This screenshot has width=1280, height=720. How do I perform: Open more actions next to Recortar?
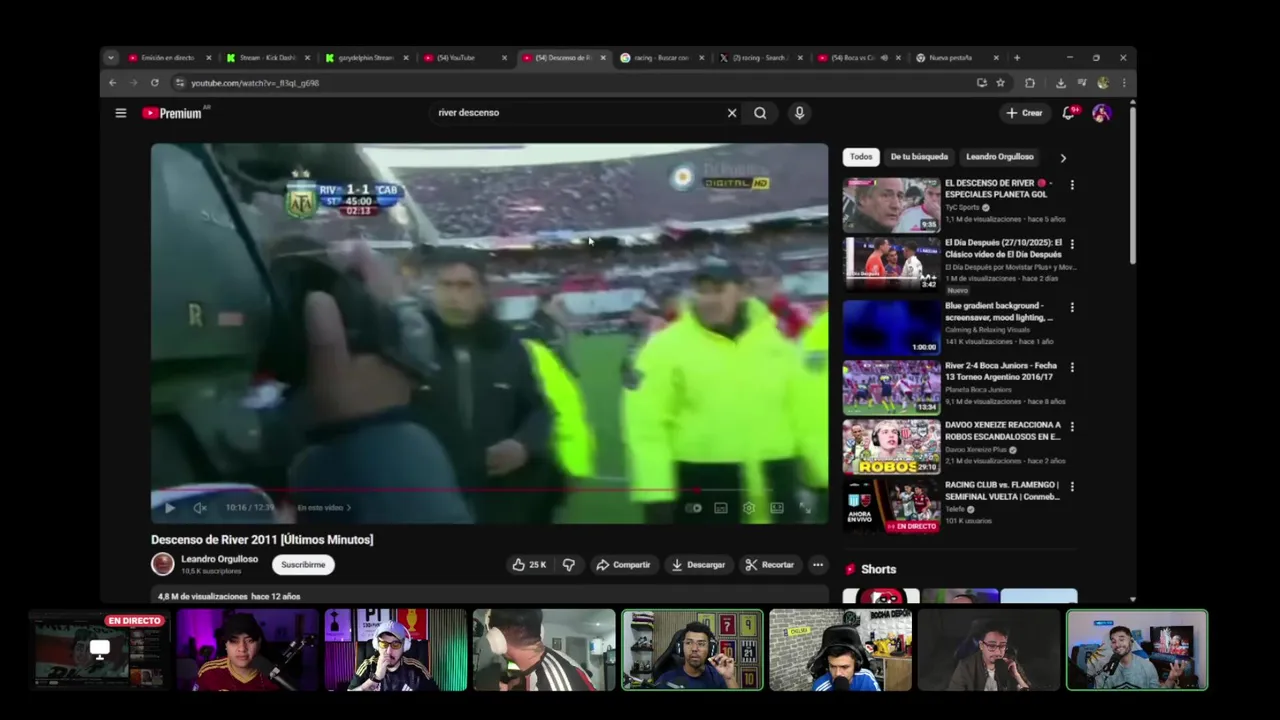coord(818,565)
